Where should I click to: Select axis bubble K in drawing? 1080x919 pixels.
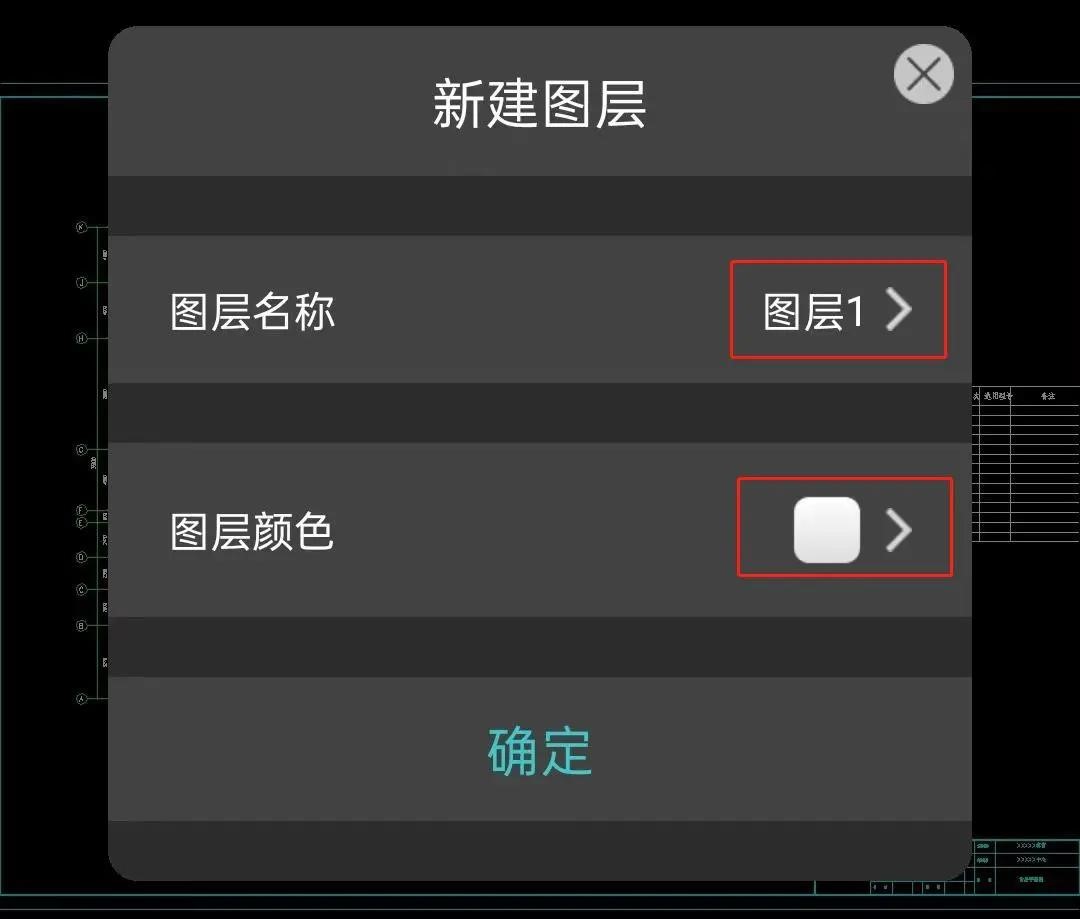81,227
